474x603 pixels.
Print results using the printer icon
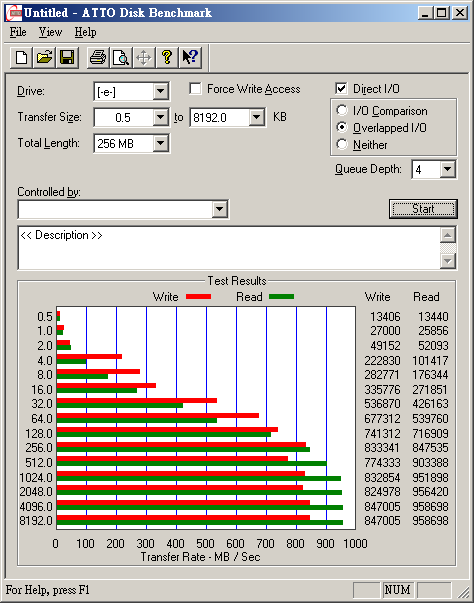point(98,58)
